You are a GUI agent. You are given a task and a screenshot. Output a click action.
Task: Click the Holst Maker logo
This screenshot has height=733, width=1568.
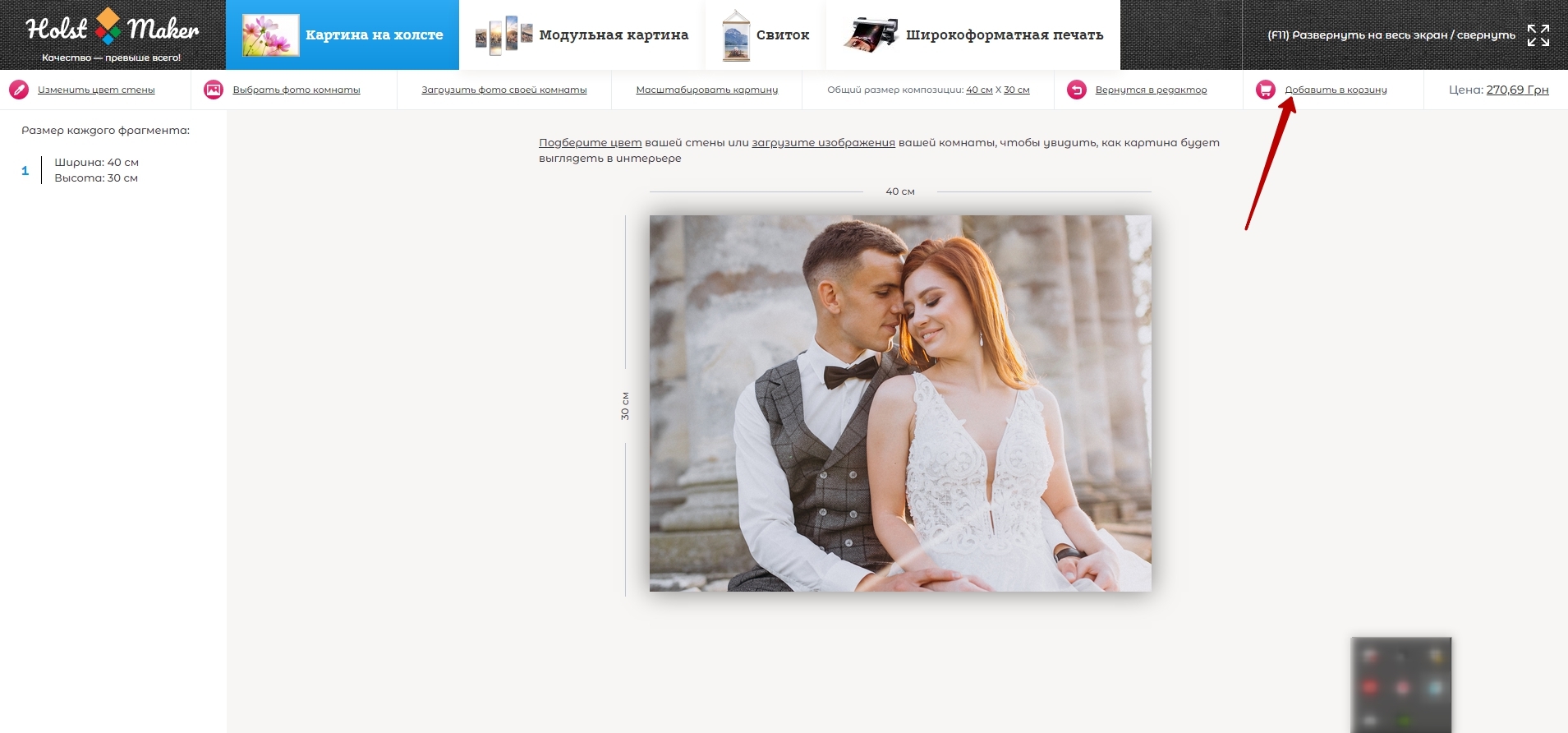113,33
